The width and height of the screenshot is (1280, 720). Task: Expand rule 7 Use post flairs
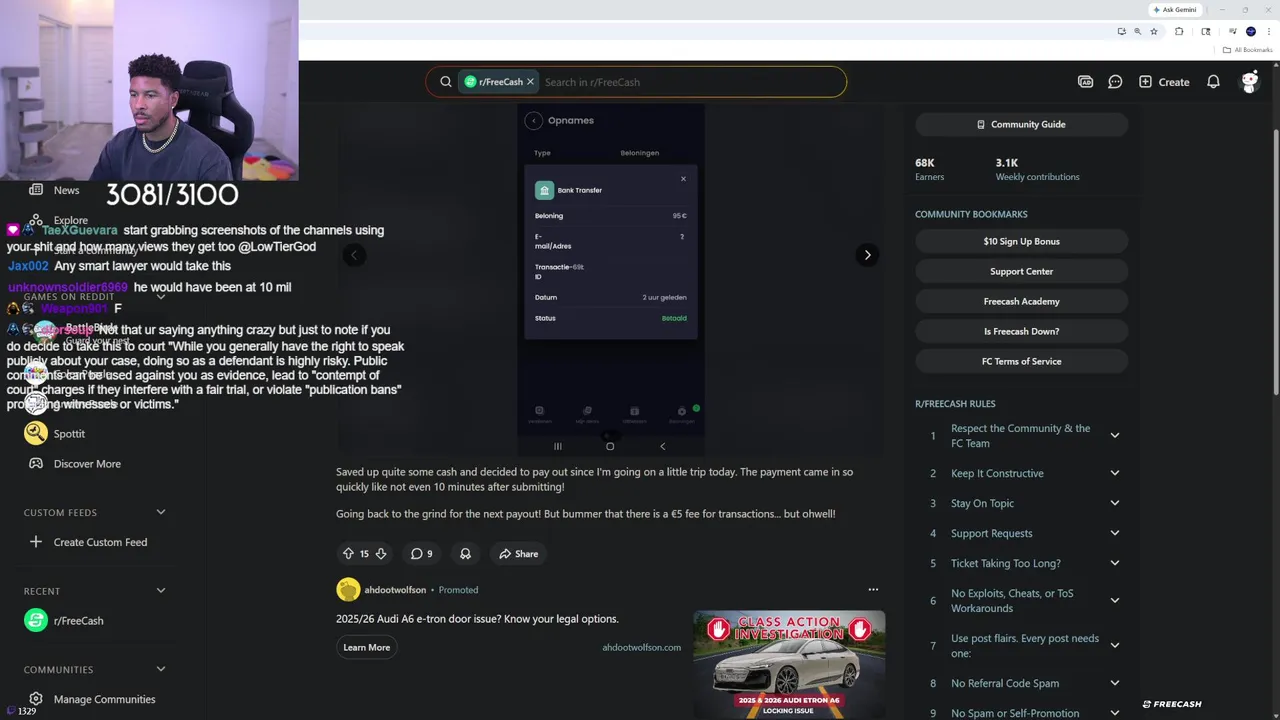pos(1115,646)
